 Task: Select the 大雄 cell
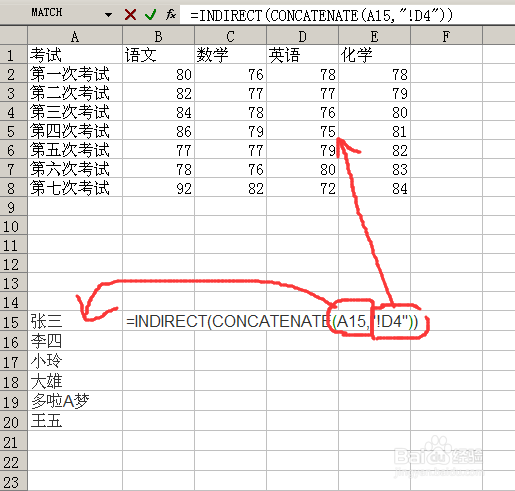pyautogui.click(x=75, y=381)
